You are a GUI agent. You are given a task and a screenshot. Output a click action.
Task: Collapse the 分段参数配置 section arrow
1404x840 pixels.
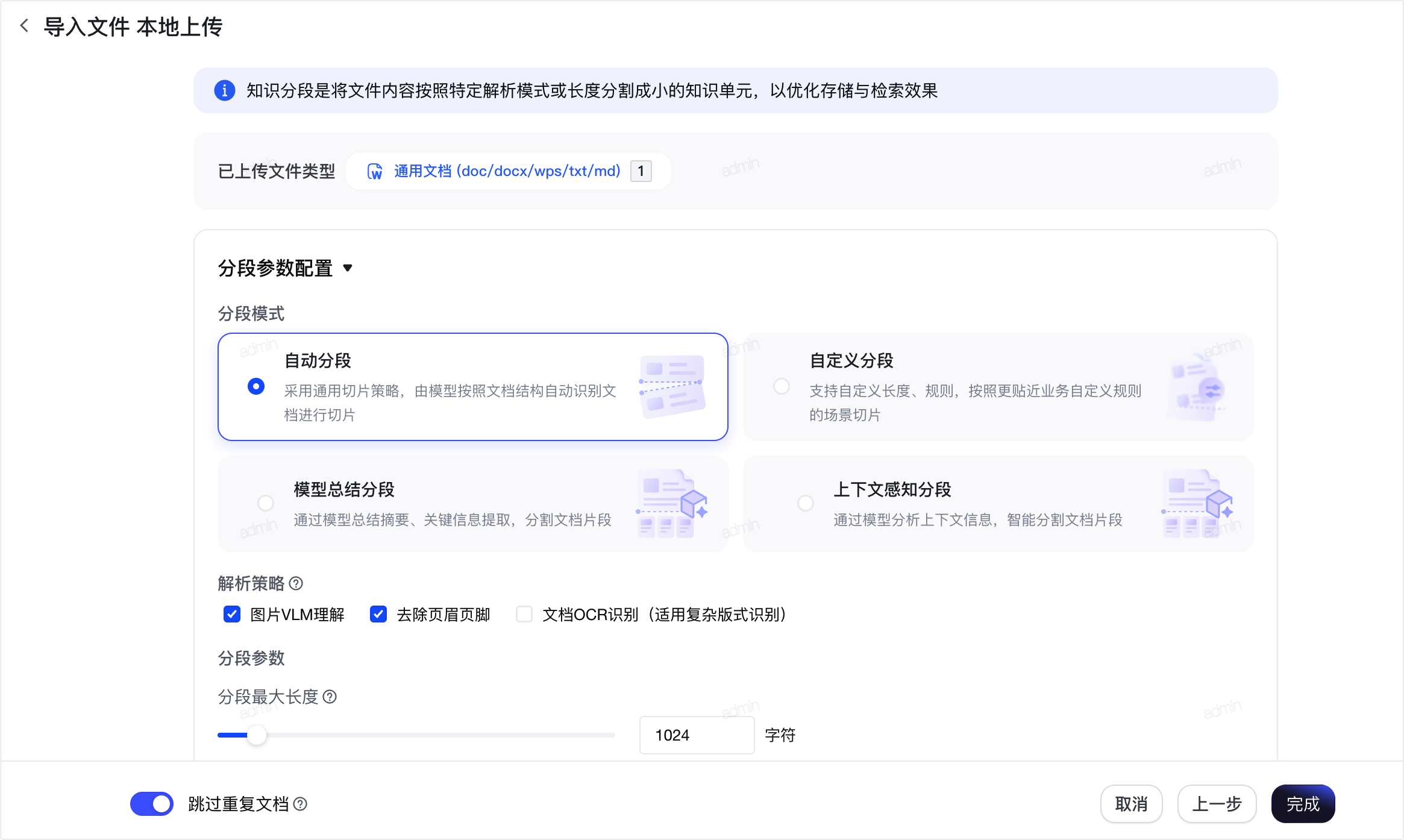(348, 268)
